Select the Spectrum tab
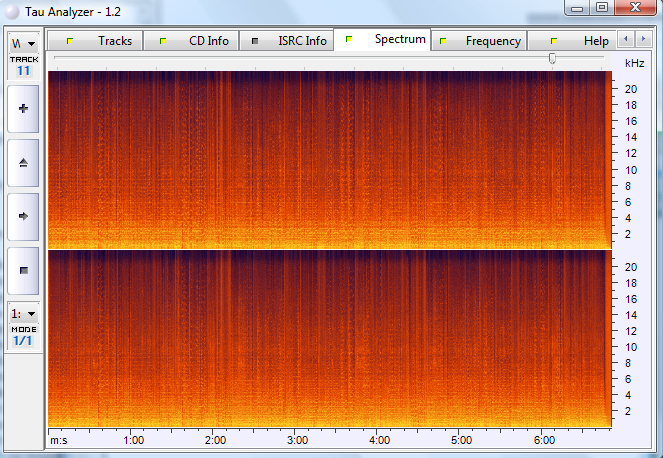The width and height of the screenshot is (663, 458). pyautogui.click(x=382, y=40)
